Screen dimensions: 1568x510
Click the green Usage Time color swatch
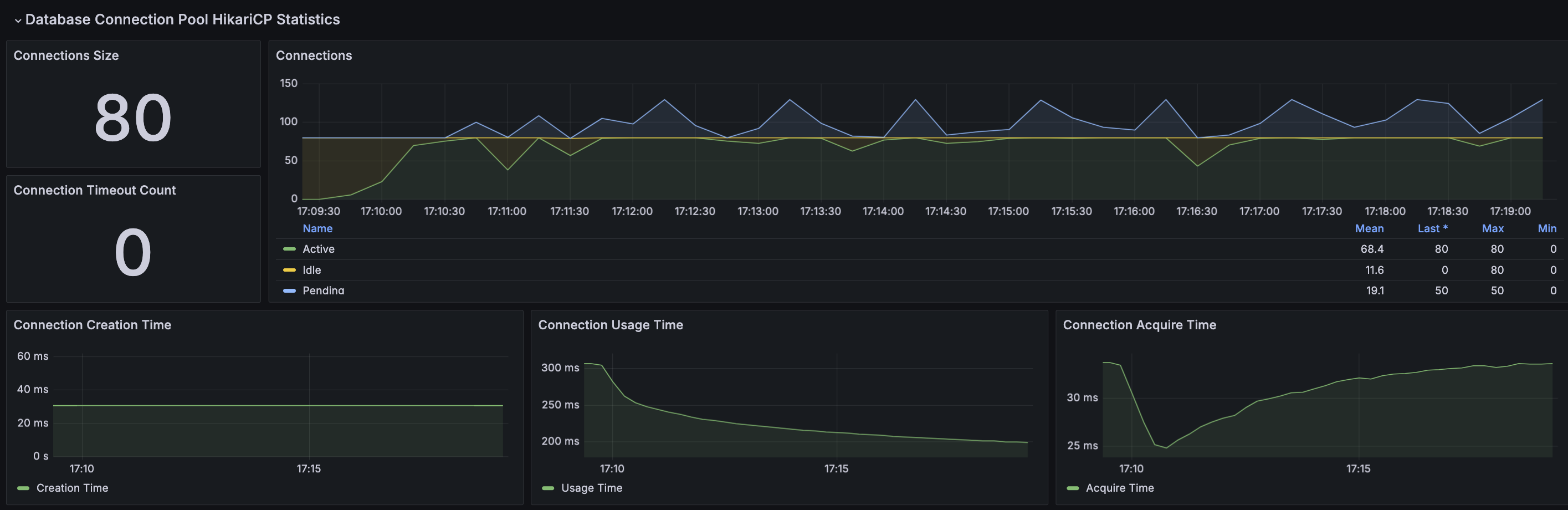pyautogui.click(x=548, y=488)
